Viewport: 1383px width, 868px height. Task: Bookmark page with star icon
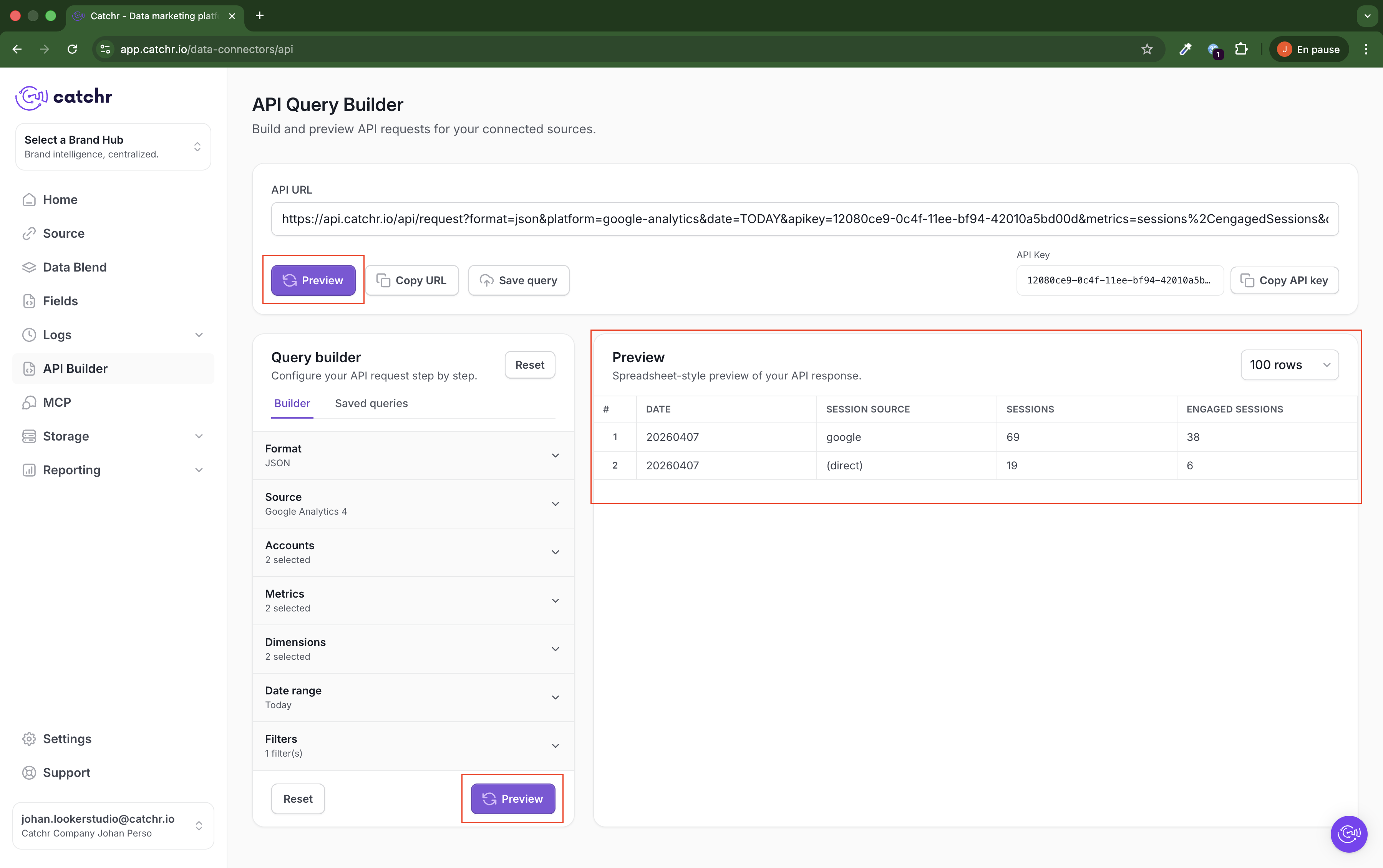pyautogui.click(x=1146, y=50)
